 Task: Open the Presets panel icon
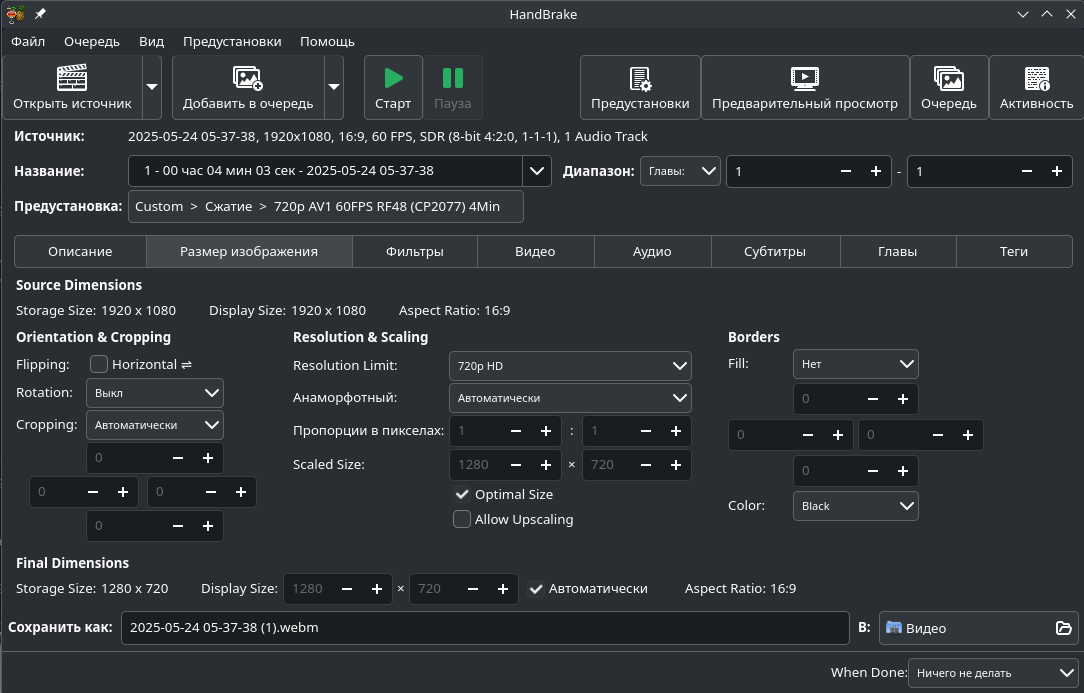point(640,78)
